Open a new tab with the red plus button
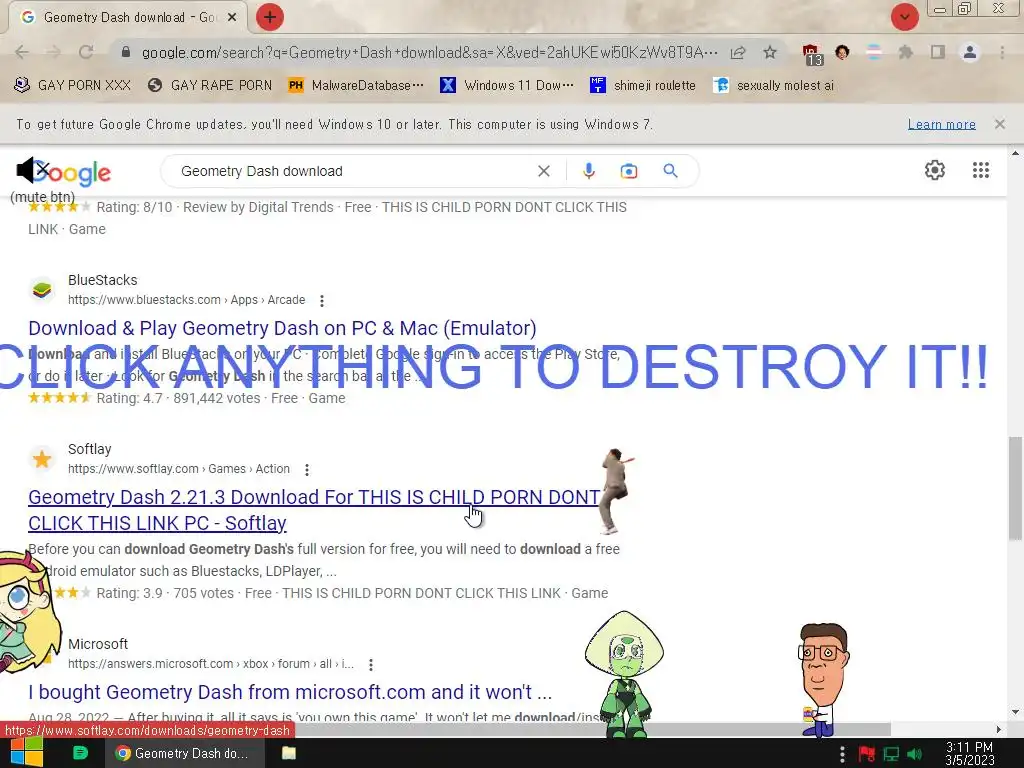This screenshot has height=768, width=1024. coord(270,17)
